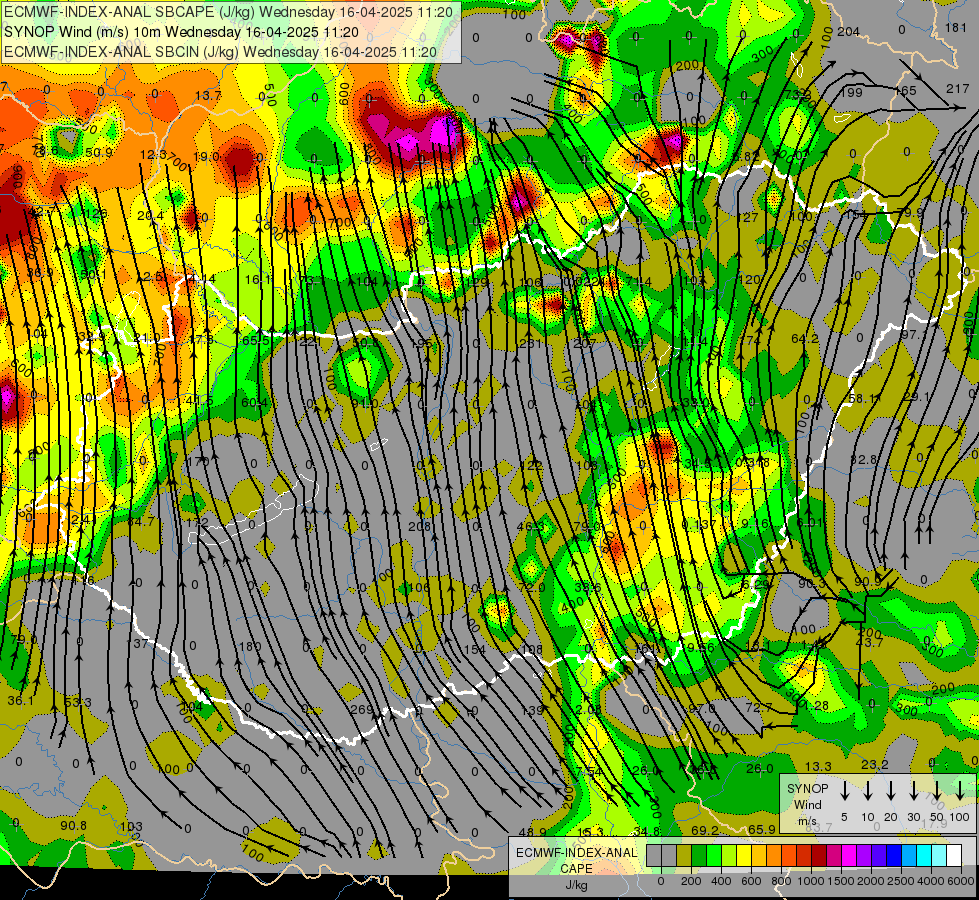Click the map value 217

point(957,89)
